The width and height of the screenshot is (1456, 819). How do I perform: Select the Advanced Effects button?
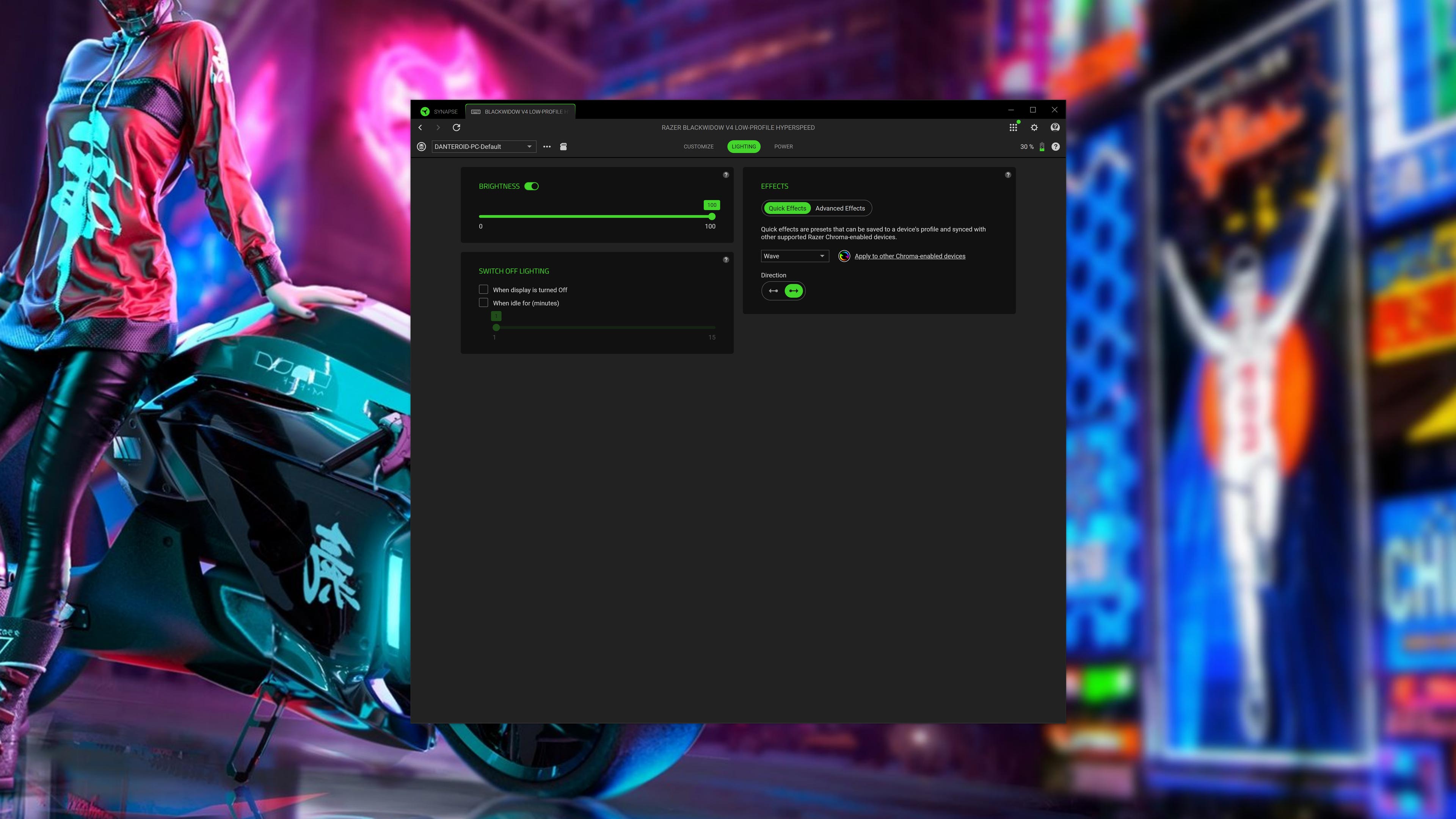[x=840, y=208]
